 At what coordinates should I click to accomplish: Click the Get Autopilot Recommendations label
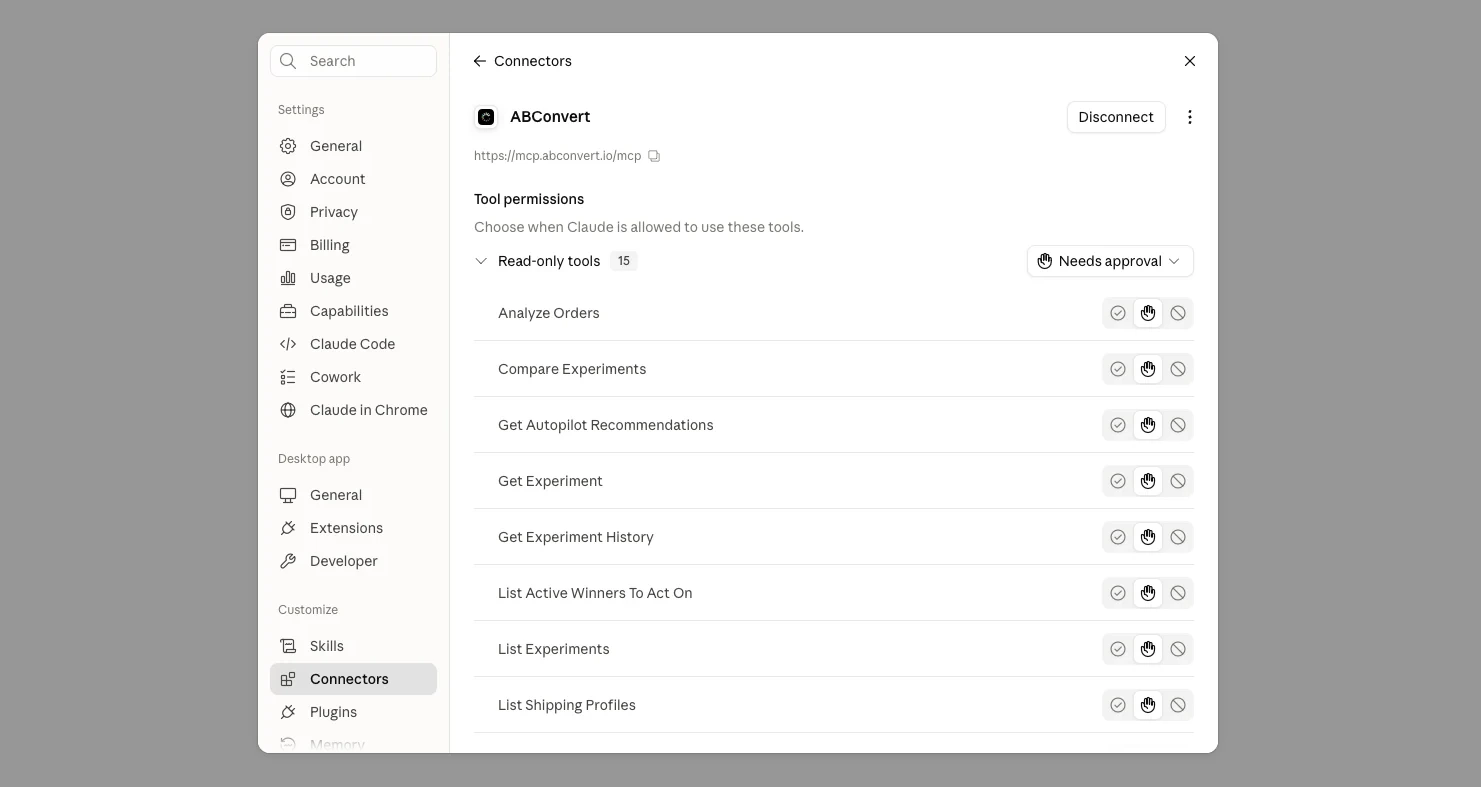(606, 425)
